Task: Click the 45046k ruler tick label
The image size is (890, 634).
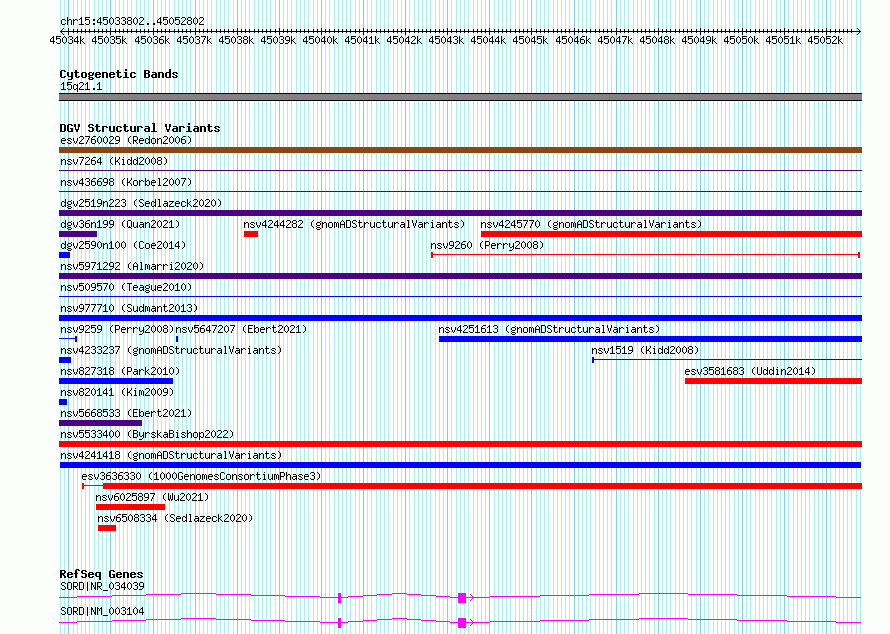Action: click(x=573, y=40)
